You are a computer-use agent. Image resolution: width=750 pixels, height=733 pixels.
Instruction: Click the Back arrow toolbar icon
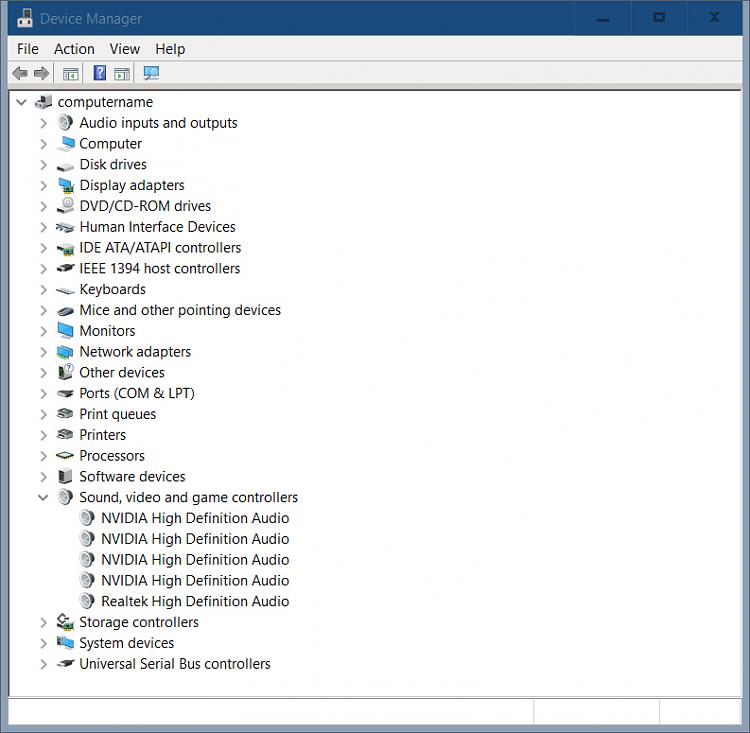click(x=20, y=73)
